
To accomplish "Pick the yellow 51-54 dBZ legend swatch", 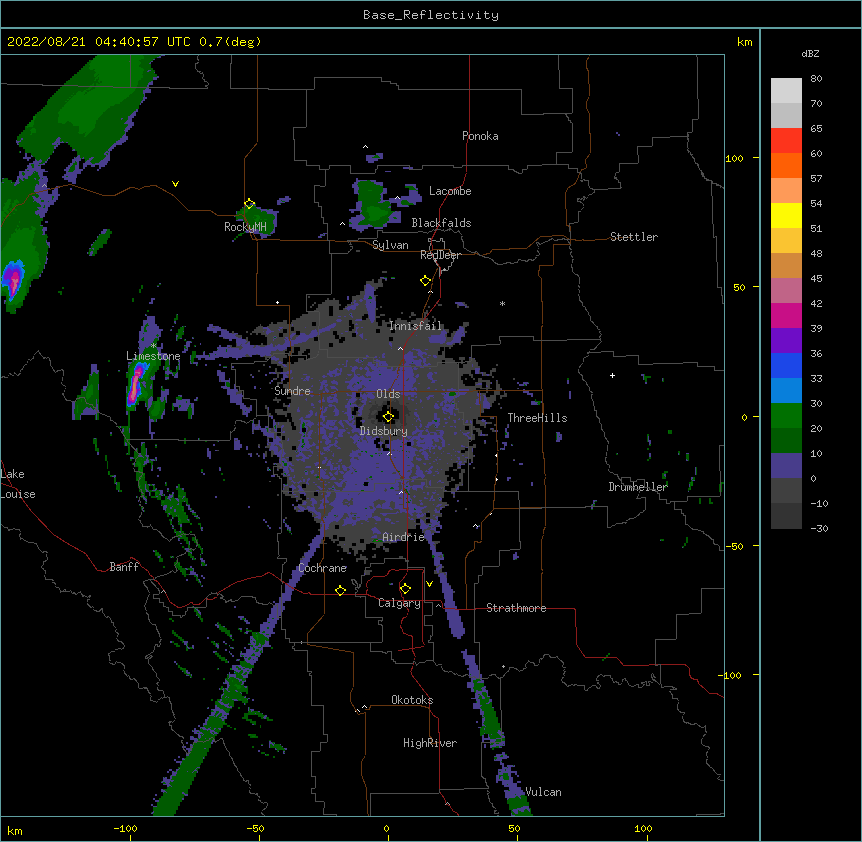I will coord(786,215).
